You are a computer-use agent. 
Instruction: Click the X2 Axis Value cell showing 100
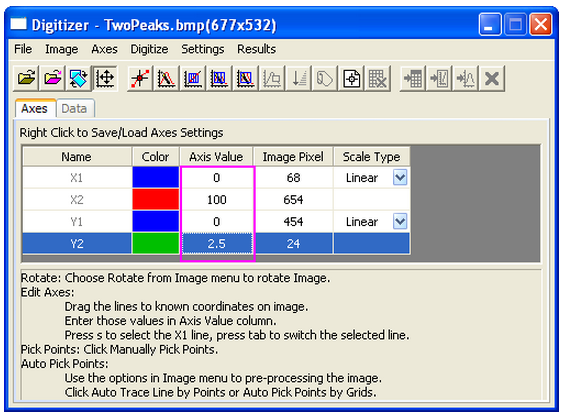tap(217, 199)
